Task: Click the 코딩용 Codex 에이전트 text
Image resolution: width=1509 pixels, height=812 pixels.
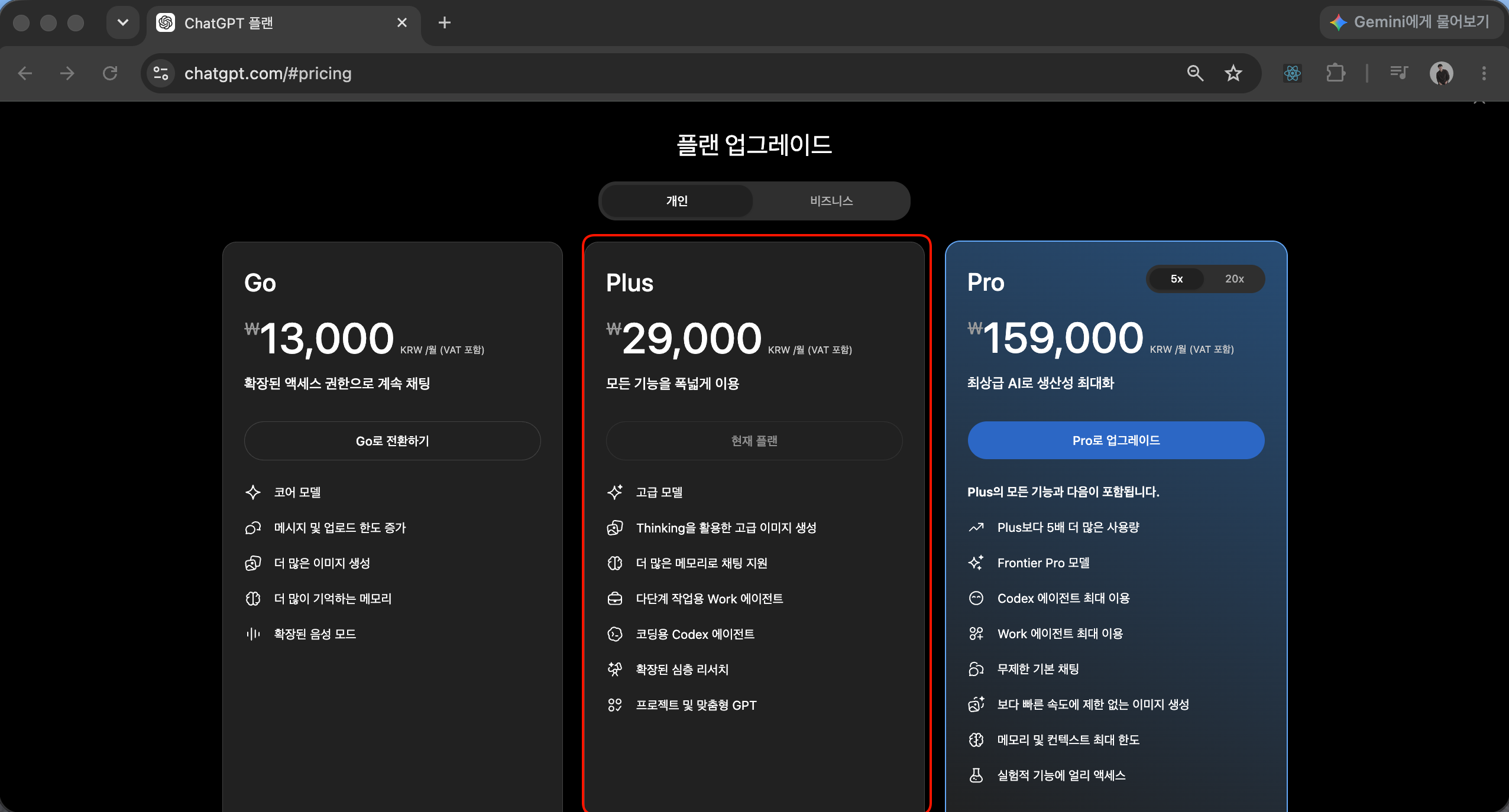Action: point(695,634)
